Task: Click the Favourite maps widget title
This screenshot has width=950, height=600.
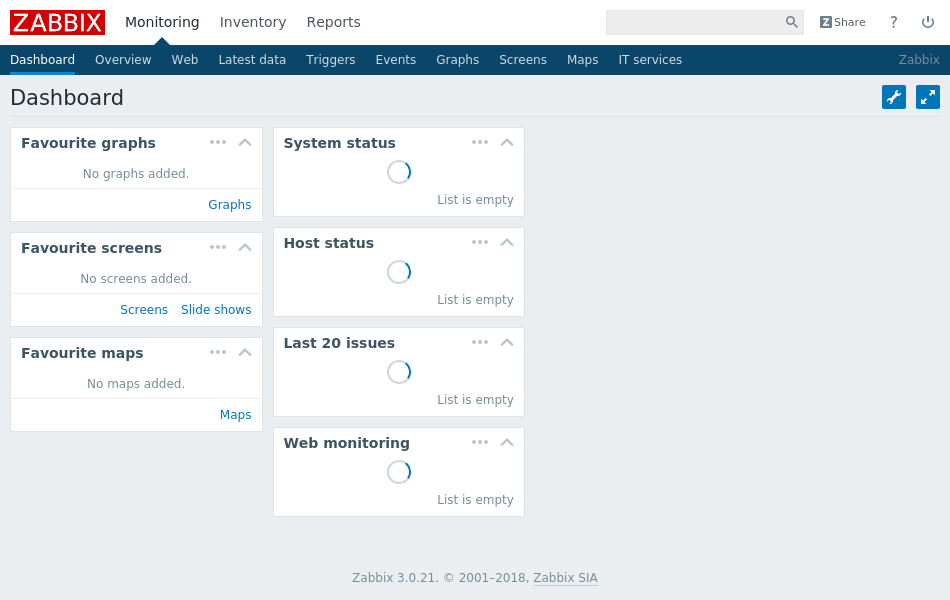Action: 82,353
